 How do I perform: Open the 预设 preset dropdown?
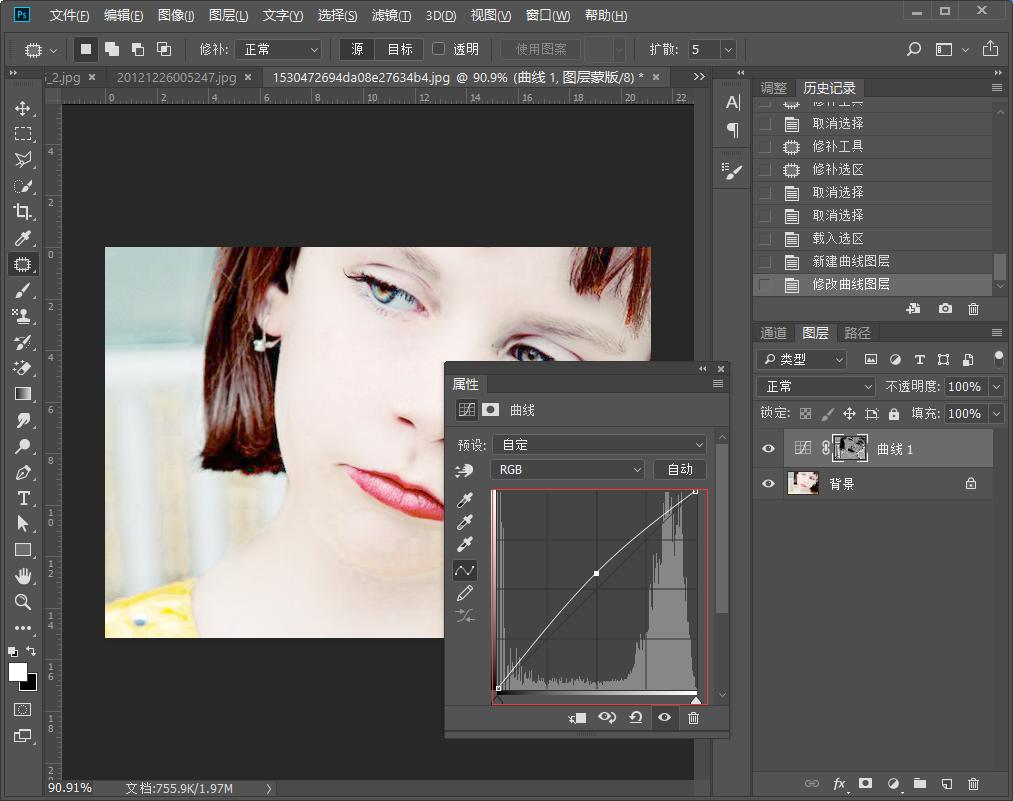tap(598, 444)
